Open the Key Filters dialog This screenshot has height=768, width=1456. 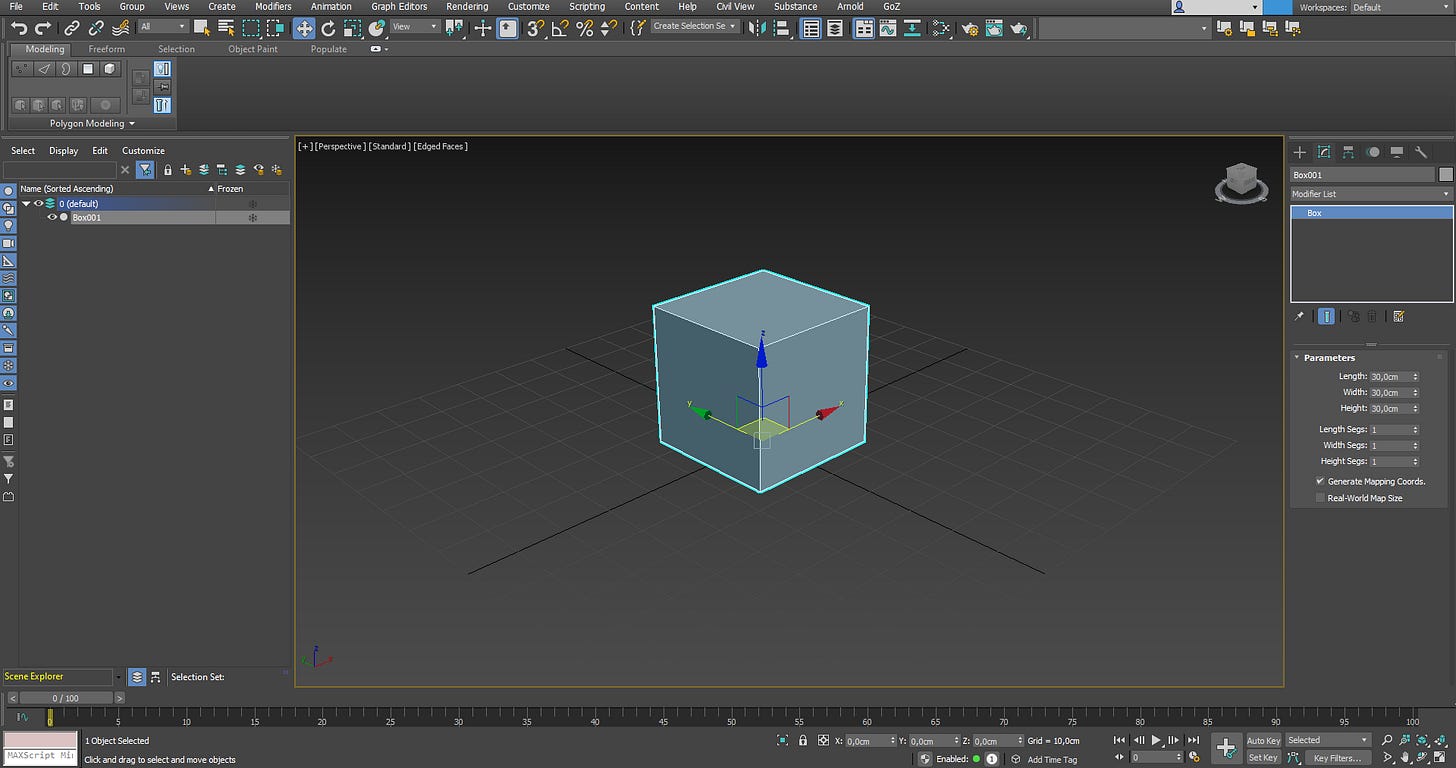pos(1337,758)
